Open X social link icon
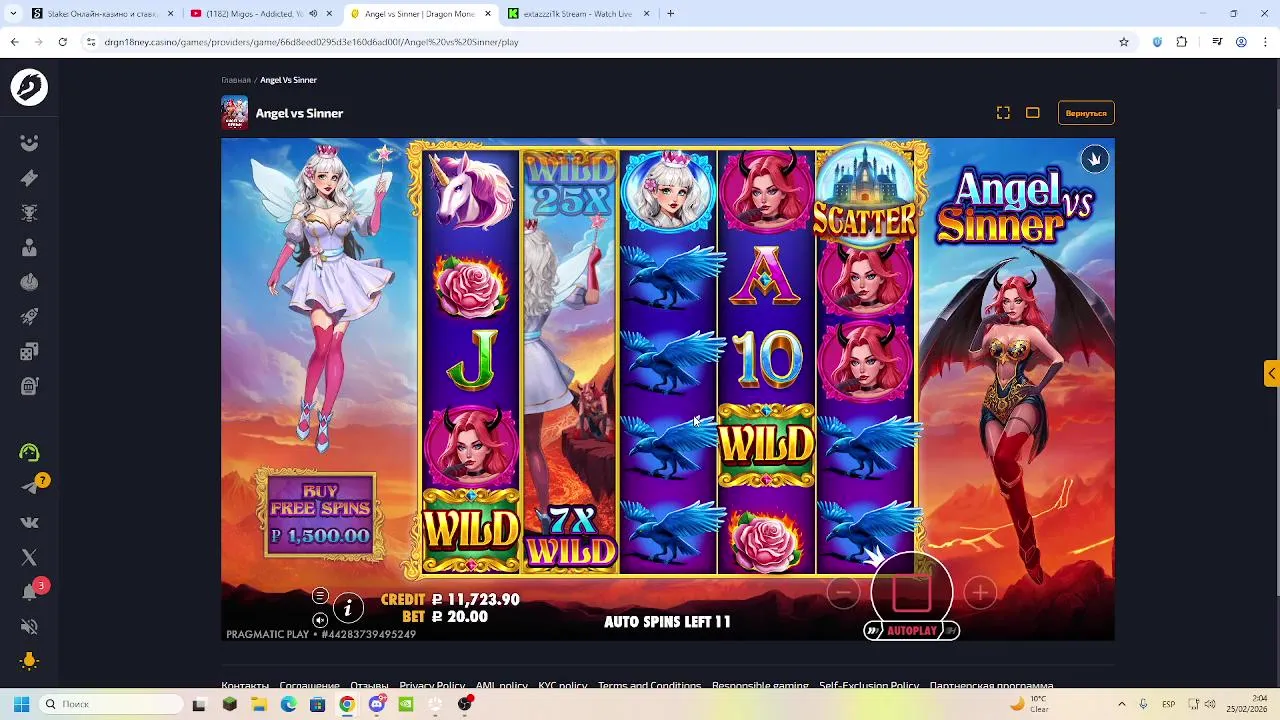Image resolution: width=1280 pixels, height=720 pixels. tap(29, 557)
